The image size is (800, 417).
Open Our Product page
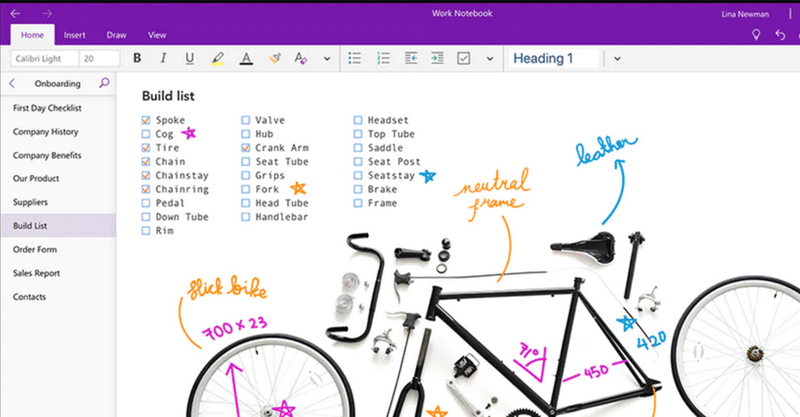point(58,179)
